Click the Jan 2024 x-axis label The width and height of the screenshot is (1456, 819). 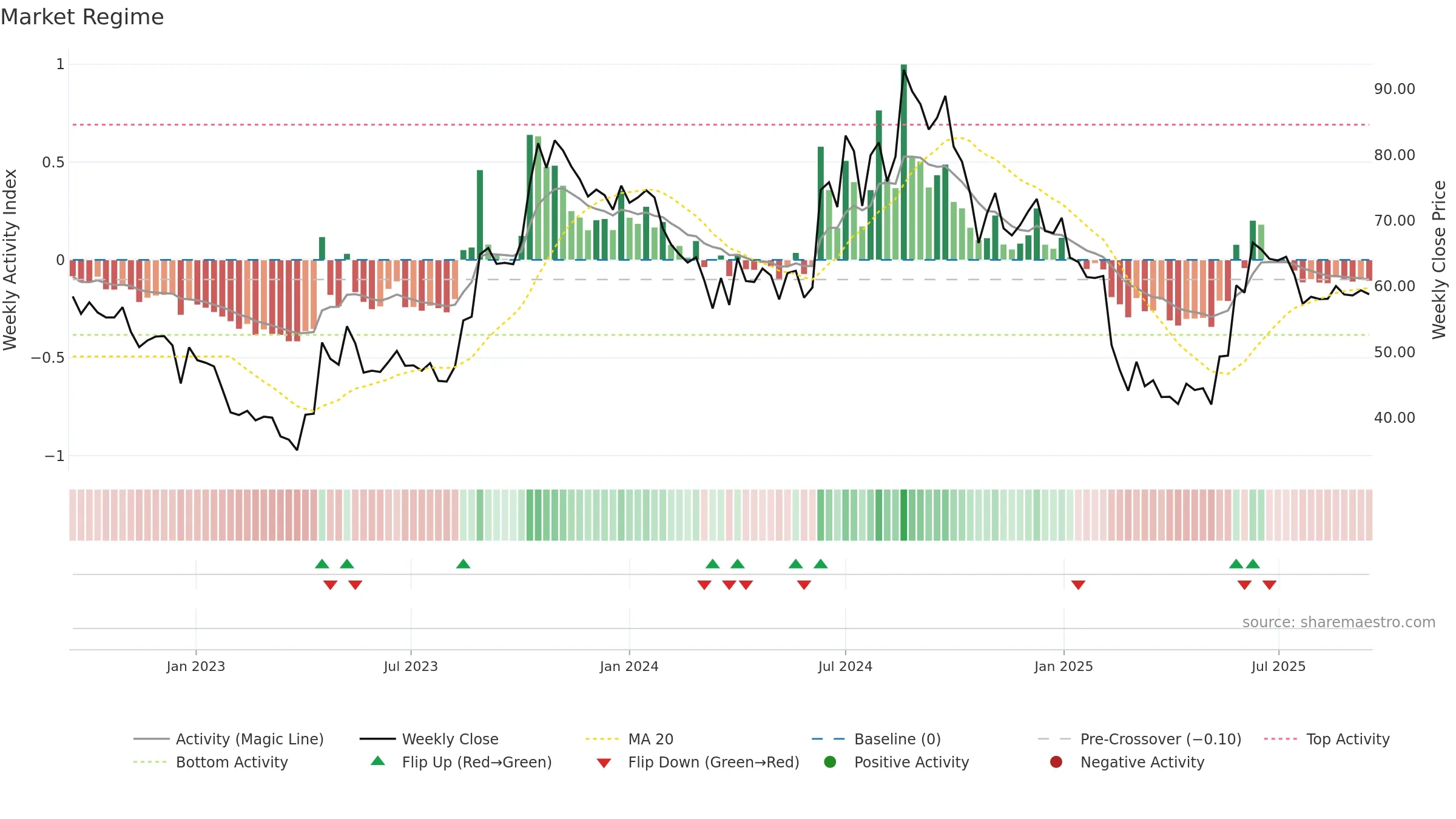click(x=629, y=666)
